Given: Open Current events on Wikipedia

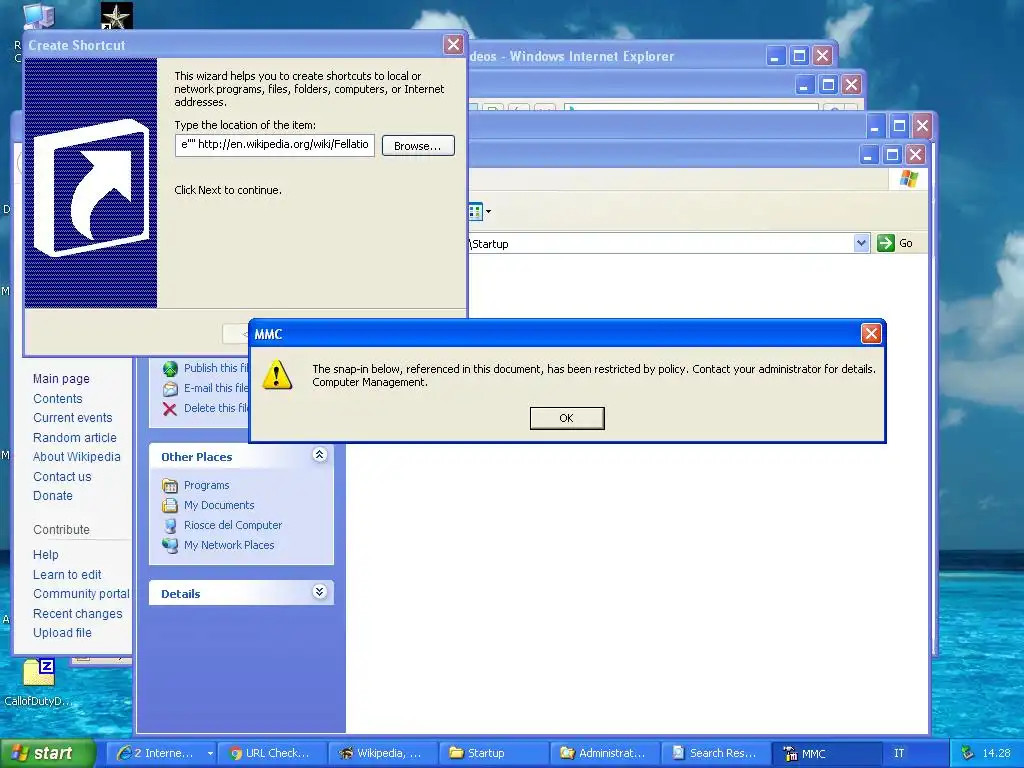Looking at the screenshot, I should (x=72, y=418).
